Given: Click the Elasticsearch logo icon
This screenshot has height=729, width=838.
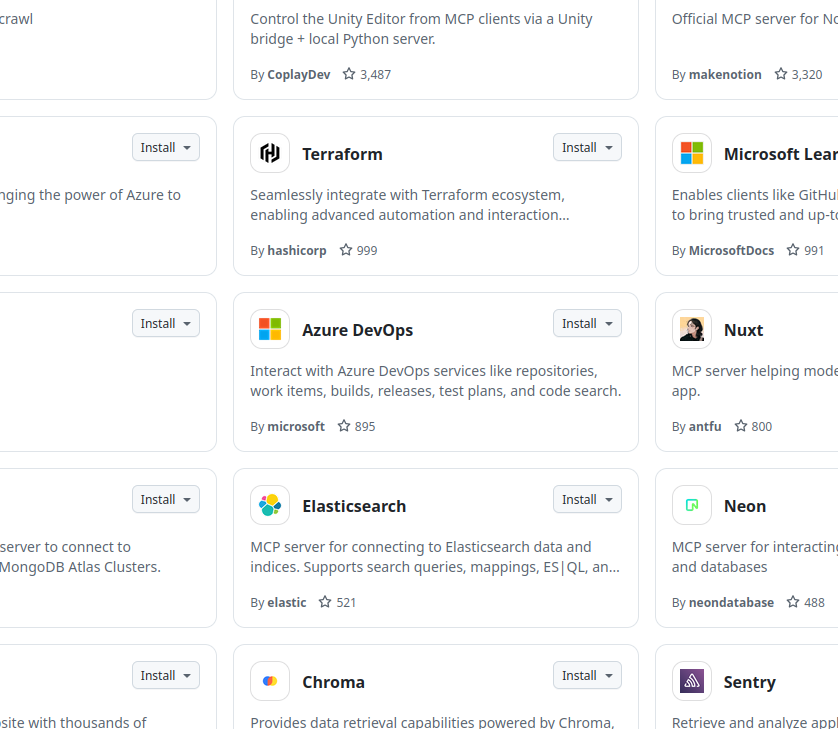Looking at the screenshot, I should coord(270,505).
